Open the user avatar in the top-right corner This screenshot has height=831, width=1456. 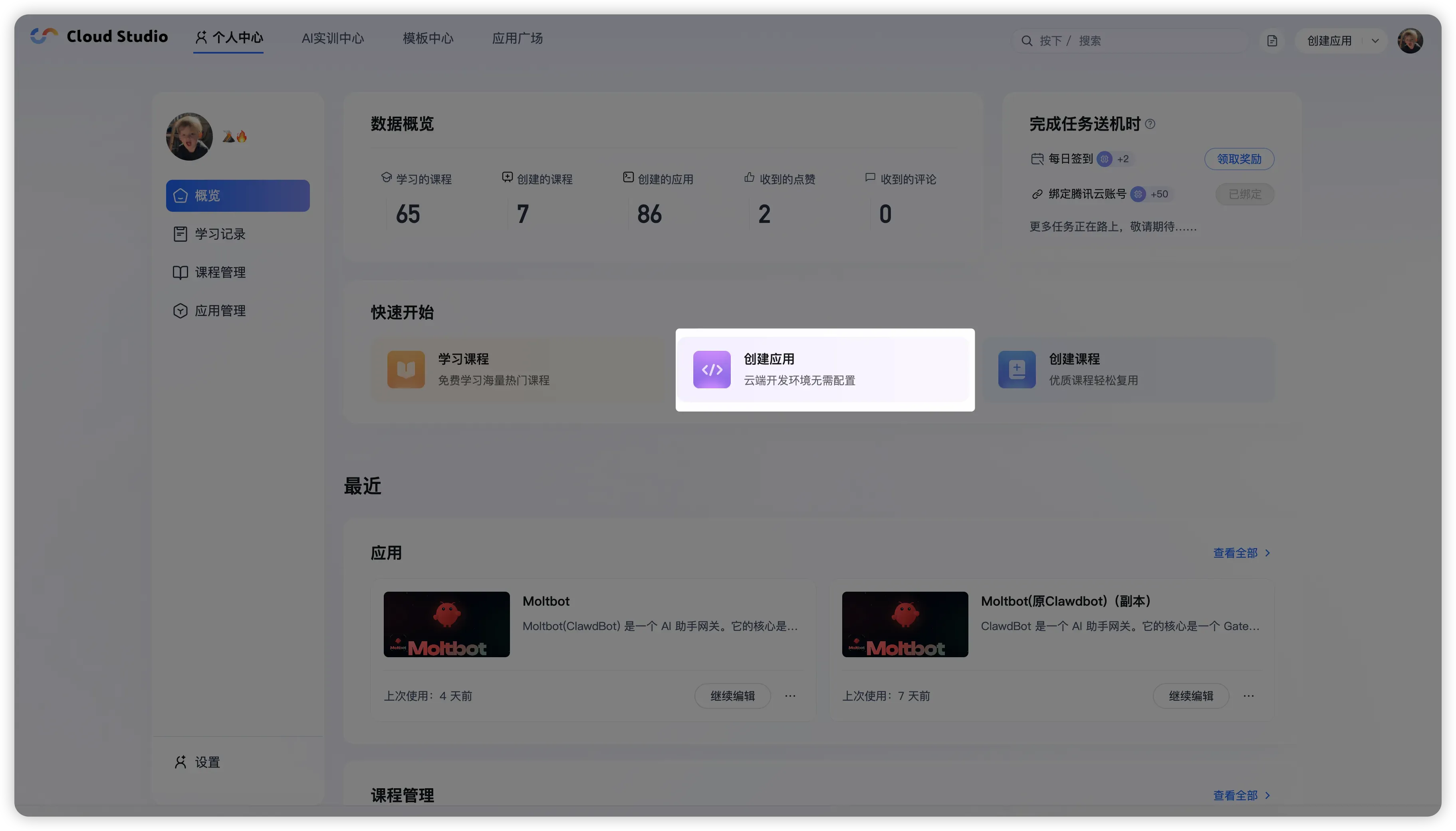pos(1410,40)
